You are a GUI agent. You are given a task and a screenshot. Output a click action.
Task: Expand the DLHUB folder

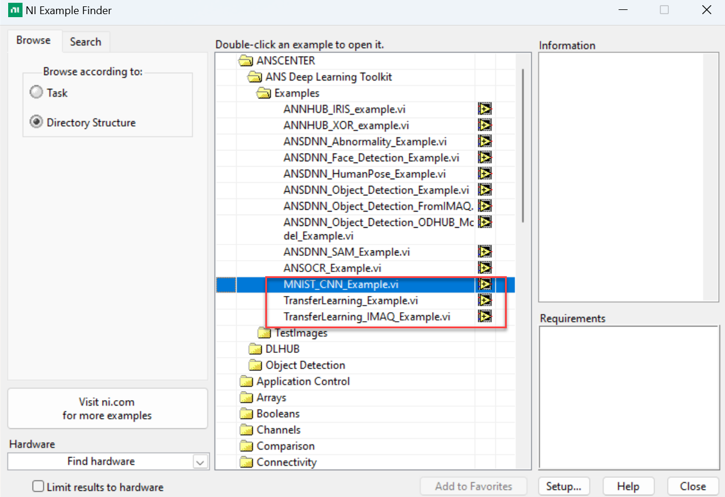[256, 349]
